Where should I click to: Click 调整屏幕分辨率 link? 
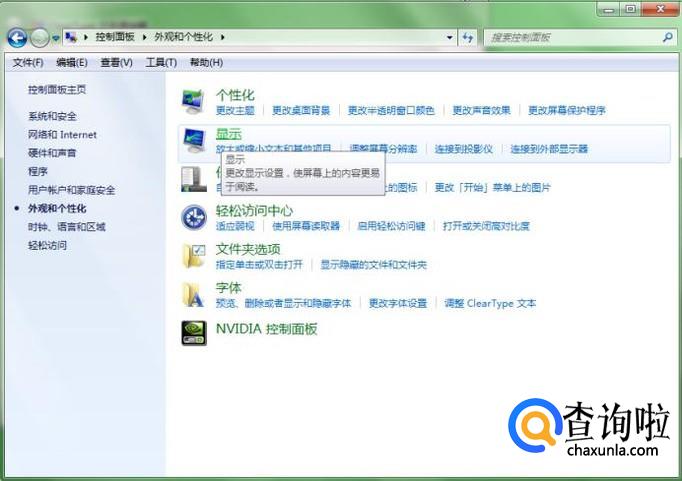pos(383,149)
